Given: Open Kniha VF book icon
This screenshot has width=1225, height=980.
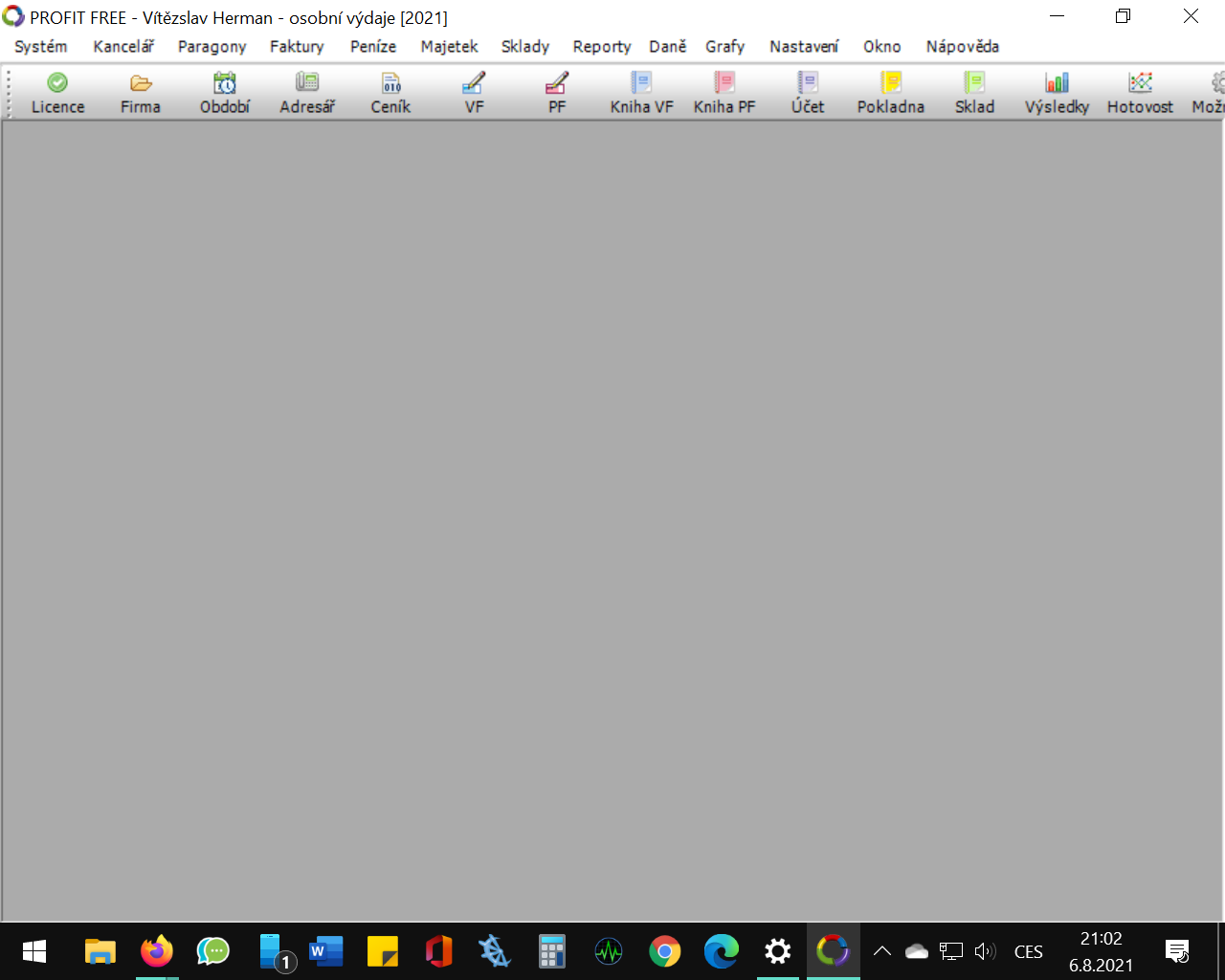Looking at the screenshot, I should click(x=642, y=93).
